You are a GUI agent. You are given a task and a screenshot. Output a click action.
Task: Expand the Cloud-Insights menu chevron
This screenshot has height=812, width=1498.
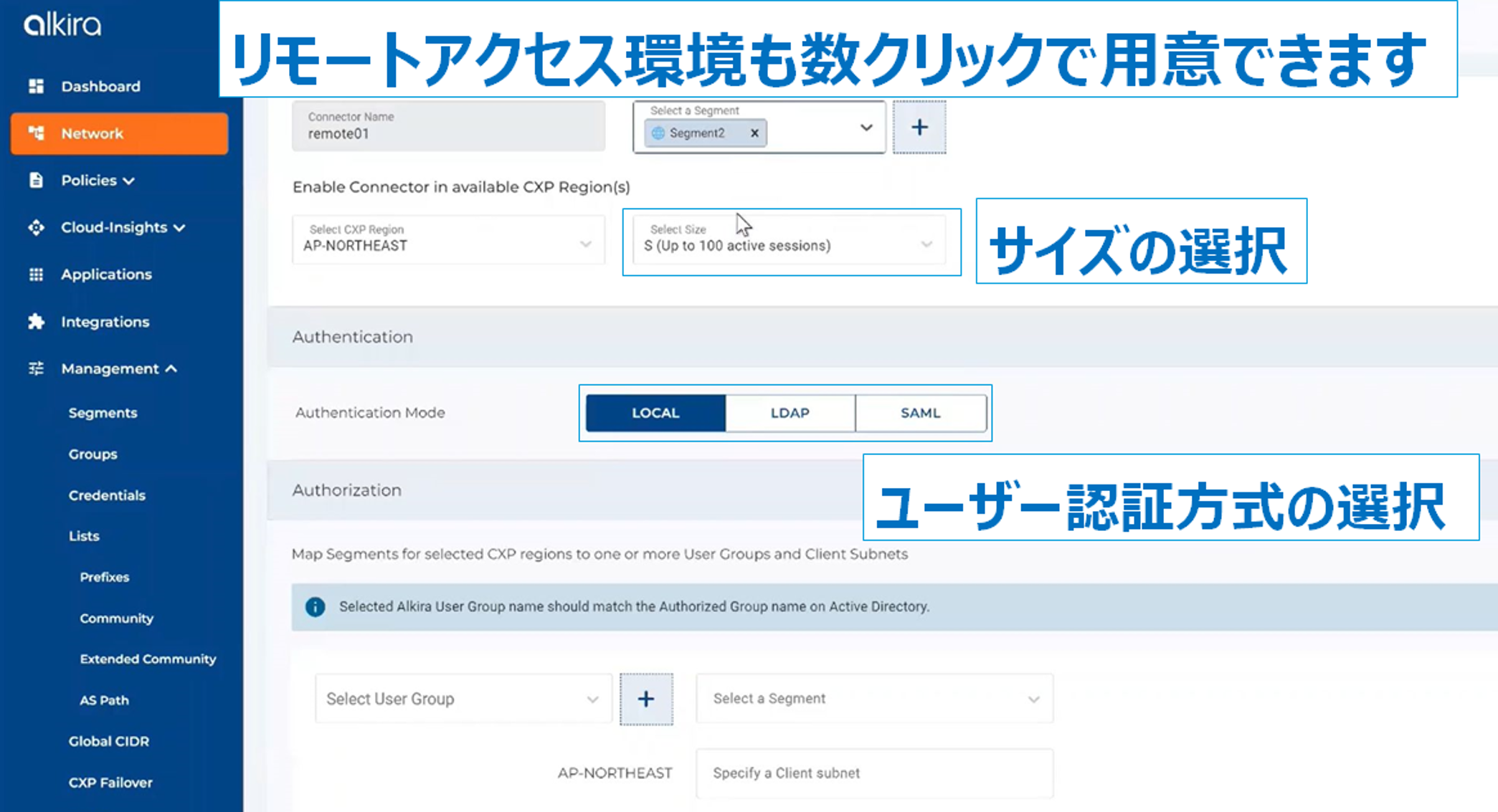pos(179,228)
